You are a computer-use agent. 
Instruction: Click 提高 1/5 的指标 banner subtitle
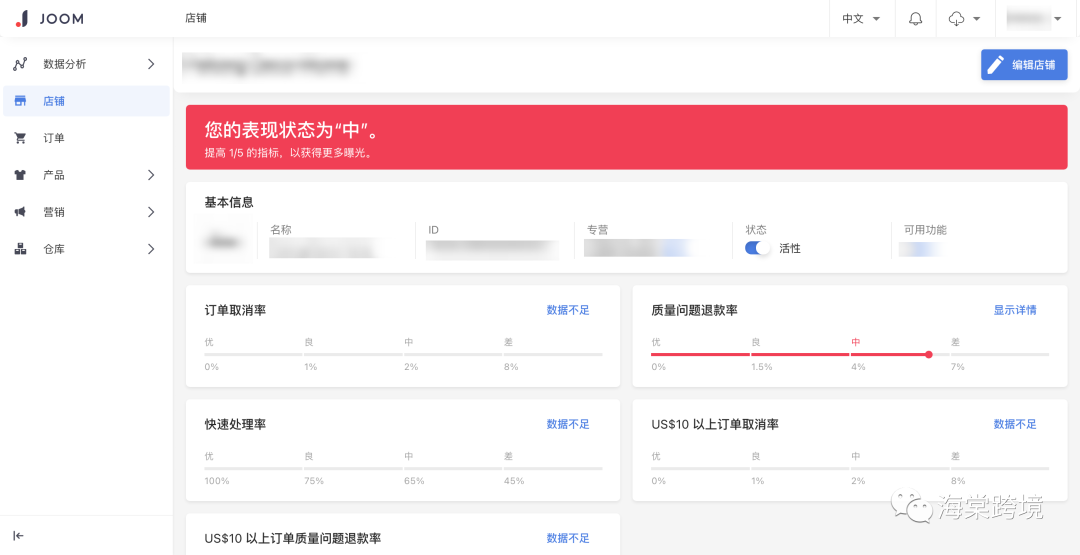(x=289, y=153)
